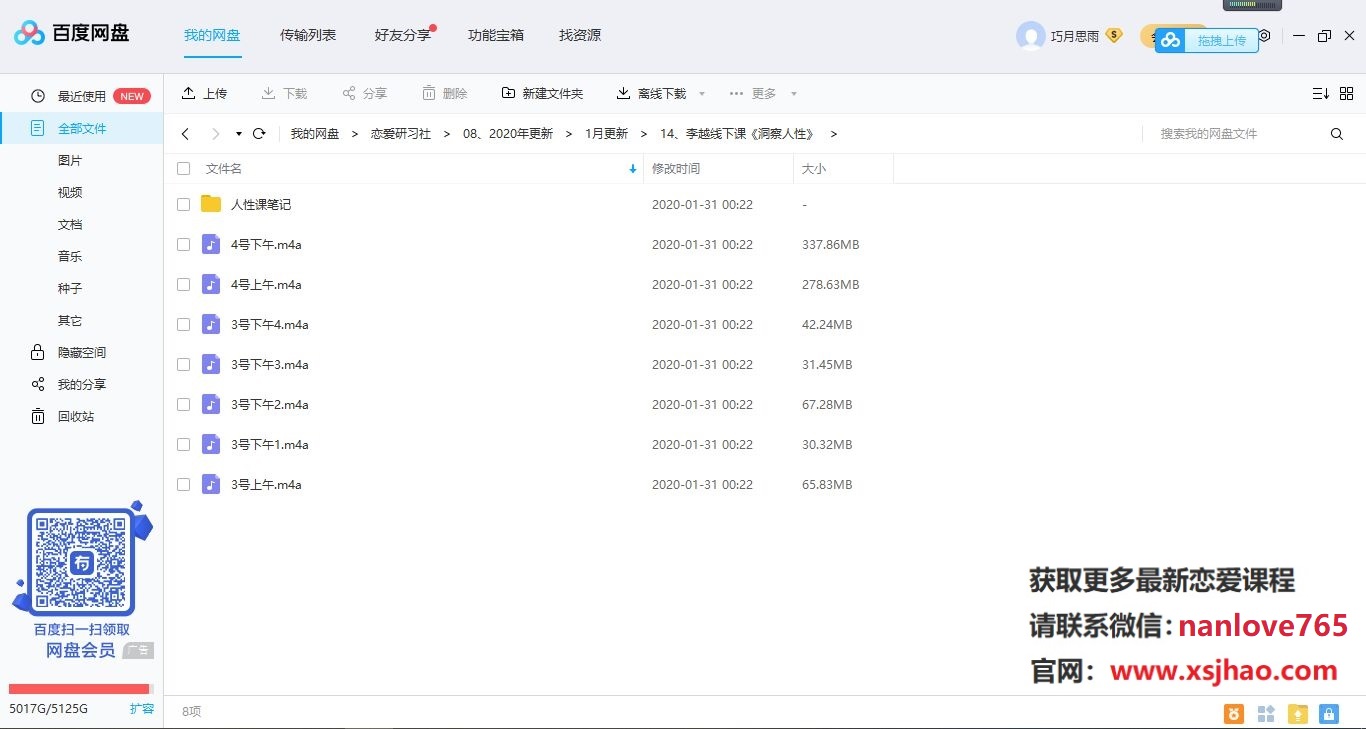1366x729 pixels.
Task: Navigate to 恋爱研习社 breadcrumb
Action: (x=401, y=134)
